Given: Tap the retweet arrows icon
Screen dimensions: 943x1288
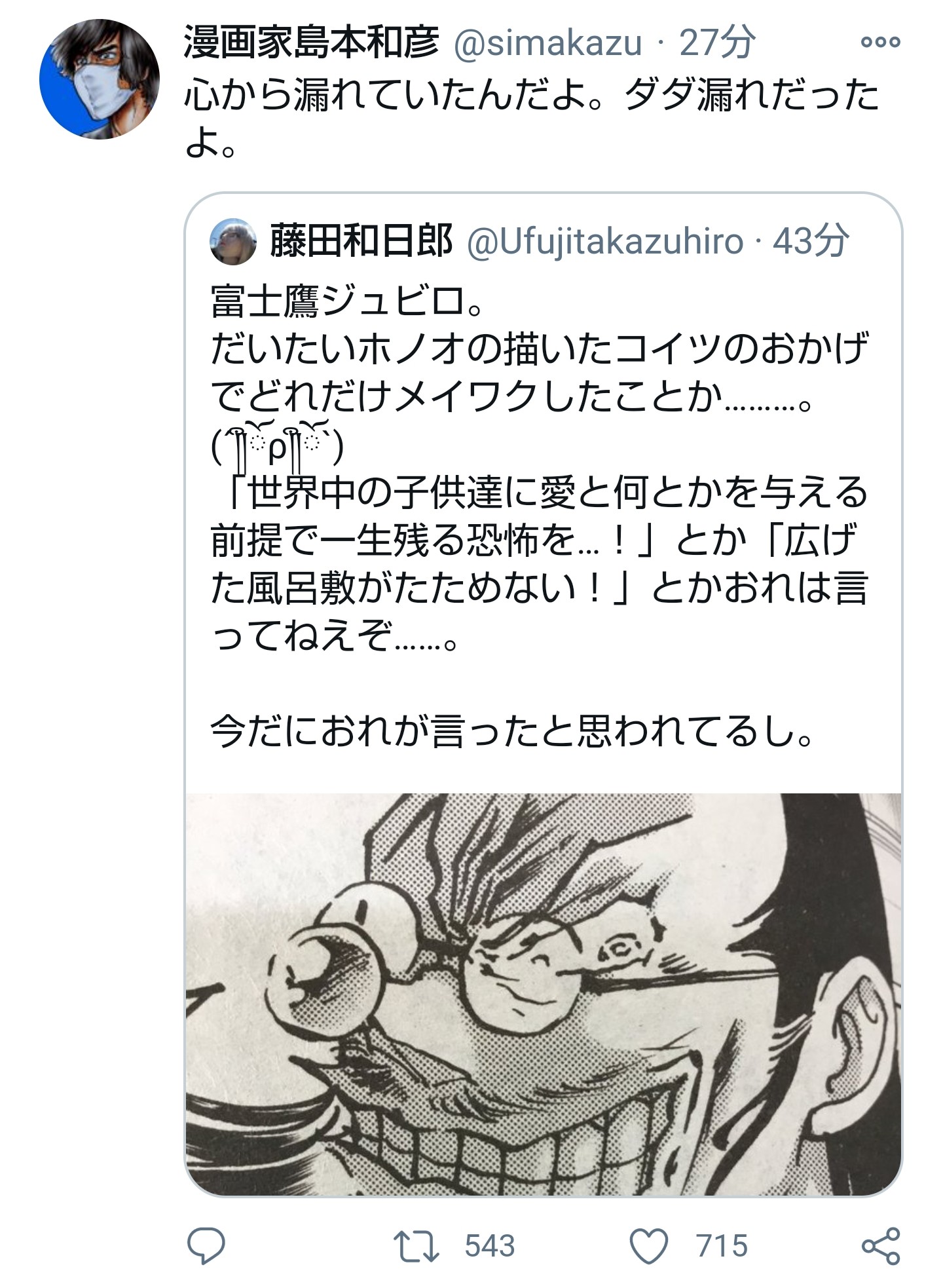Looking at the screenshot, I should coord(416,1246).
